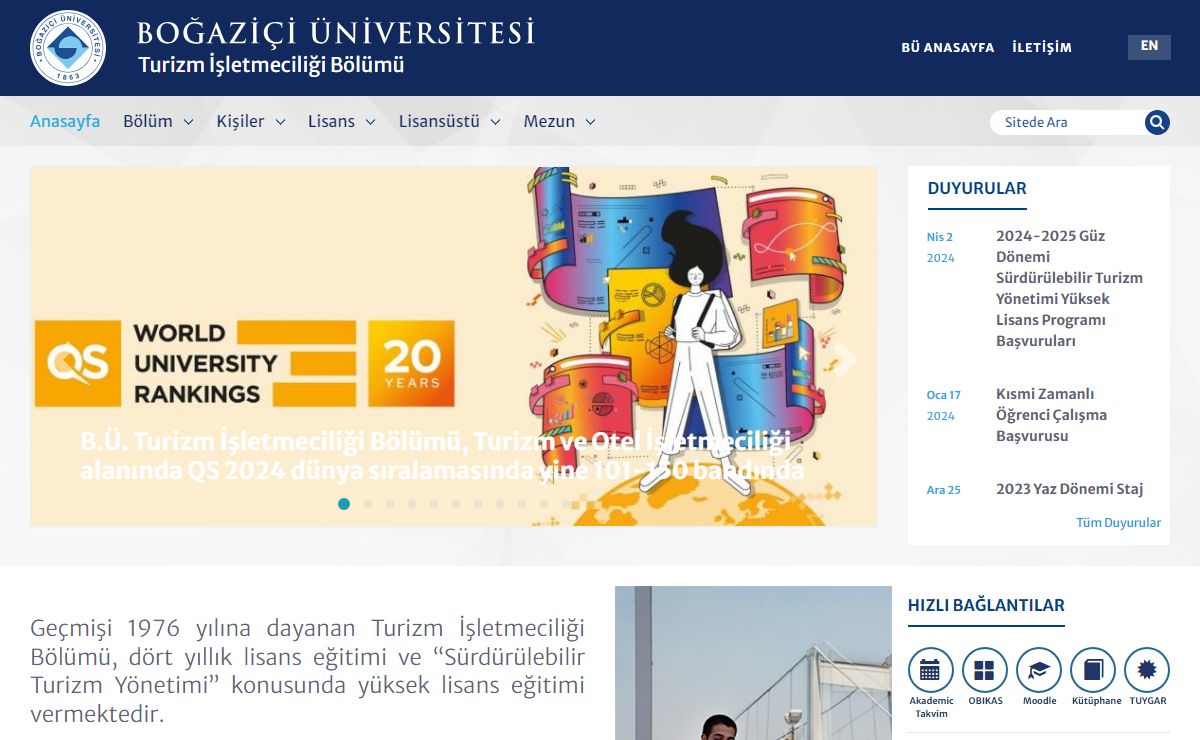
Task: Open the 2023 Yaz Dönemi Staj announcement
Action: pyautogui.click(x=1069, y=489)
